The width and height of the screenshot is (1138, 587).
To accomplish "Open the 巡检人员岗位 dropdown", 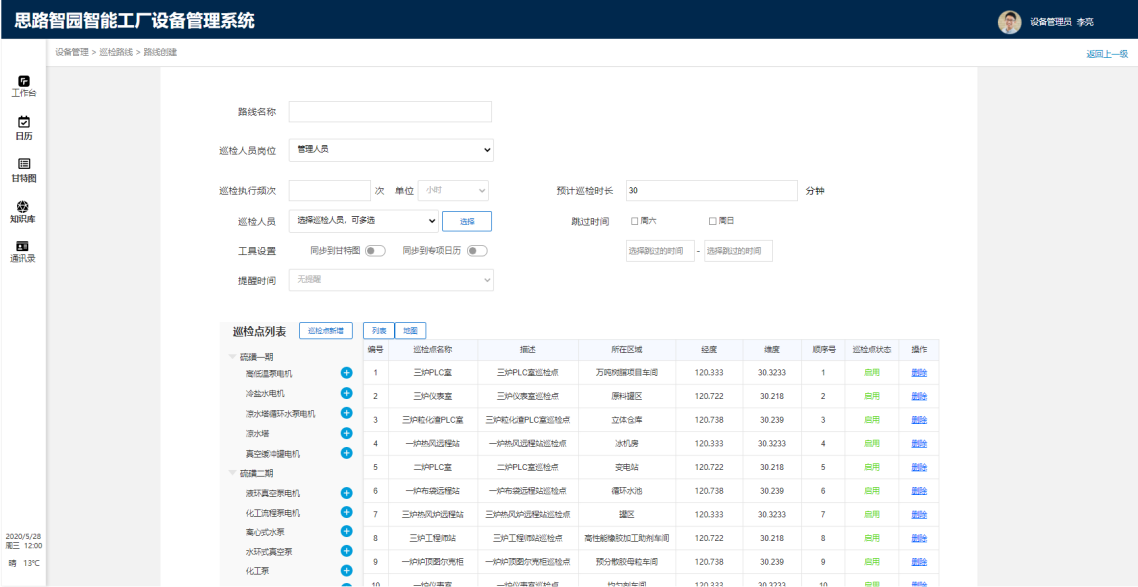I will point(391,150).
